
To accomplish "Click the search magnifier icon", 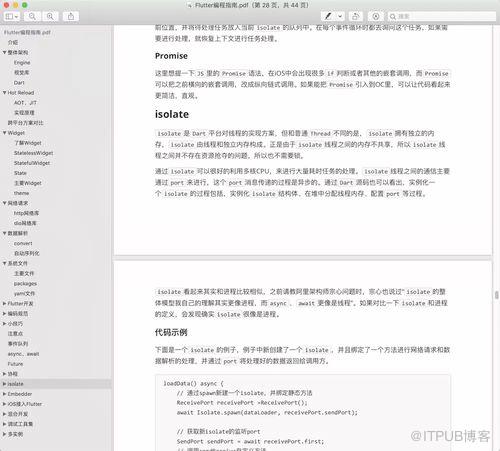I will (x=393, y=16).
